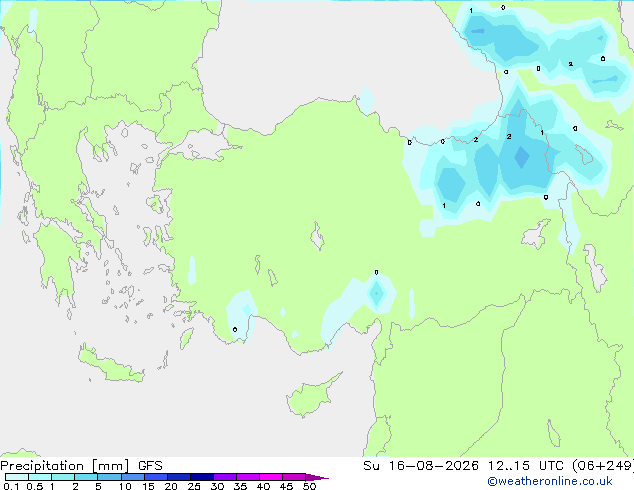Click the '12..15 UTC' time text
The image size is (634, 490).
pyautogui.click(x=526, y=466)
